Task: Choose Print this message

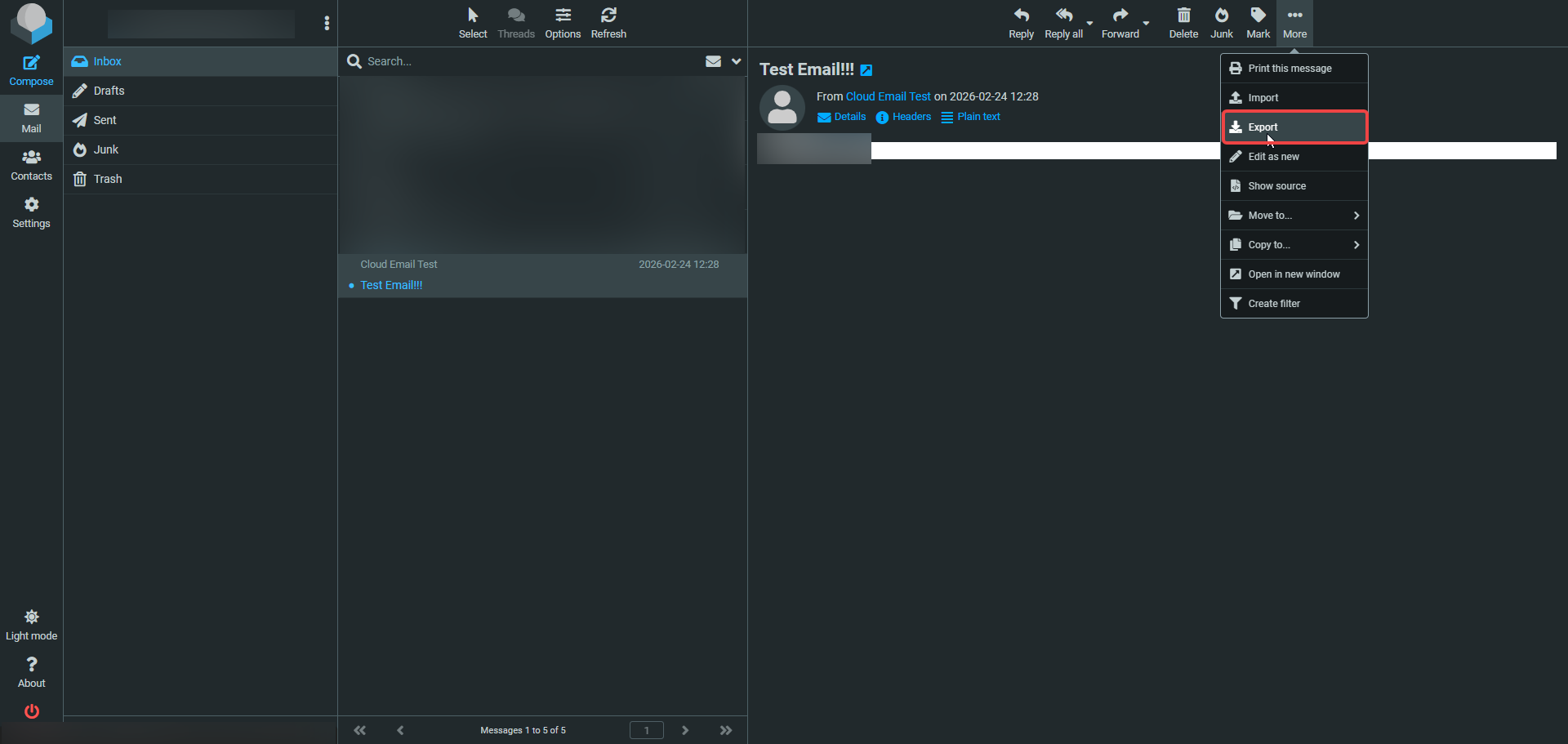Action: click(x=1294, y=69)
